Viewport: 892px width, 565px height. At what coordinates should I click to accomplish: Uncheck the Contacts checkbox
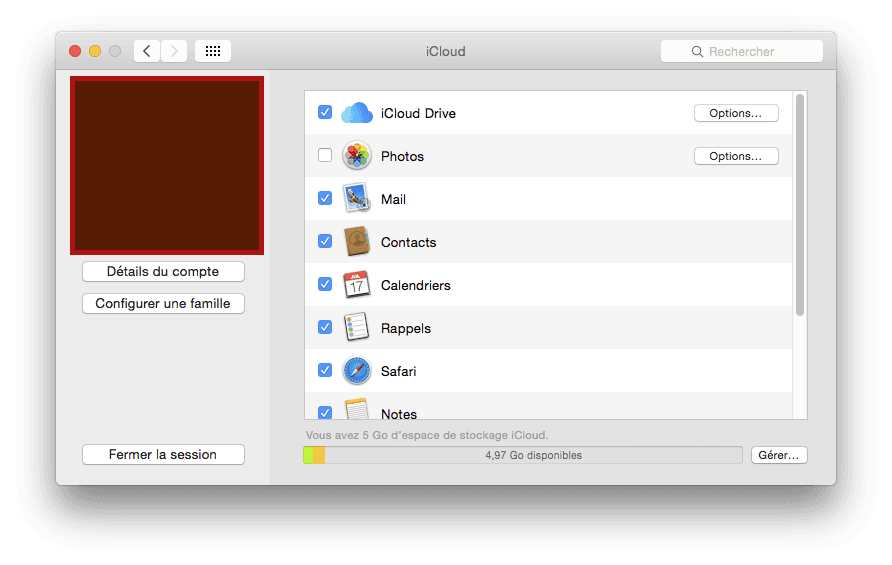click(325, 241)
